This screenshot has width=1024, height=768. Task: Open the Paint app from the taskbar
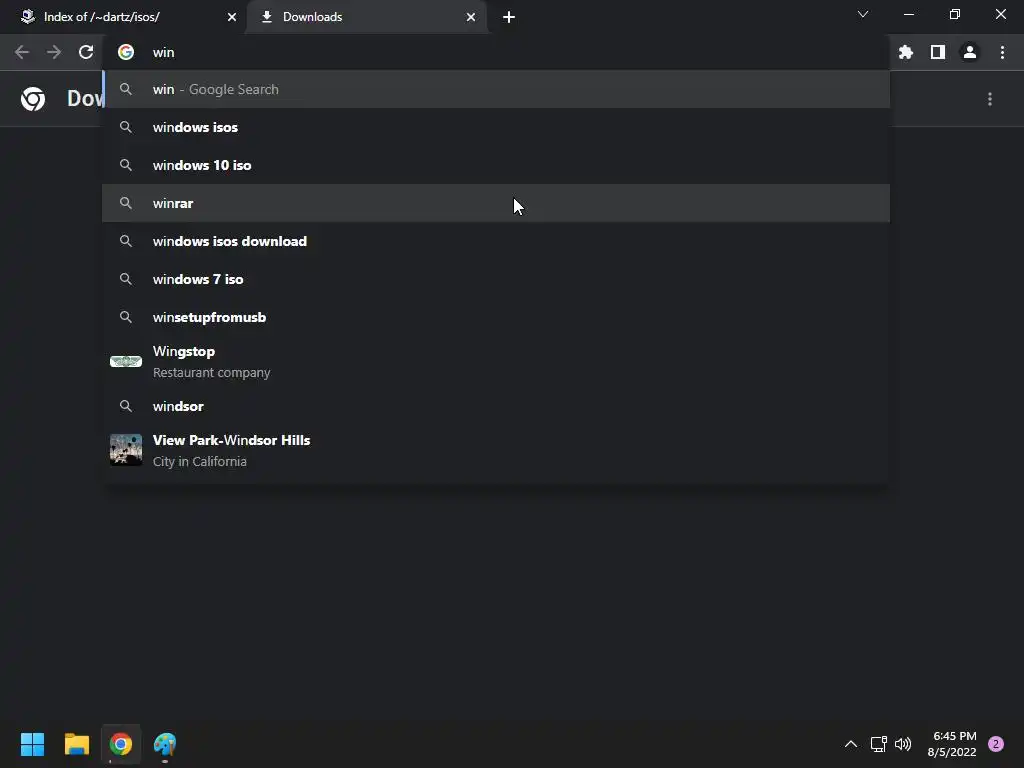(x=165, y=744)
